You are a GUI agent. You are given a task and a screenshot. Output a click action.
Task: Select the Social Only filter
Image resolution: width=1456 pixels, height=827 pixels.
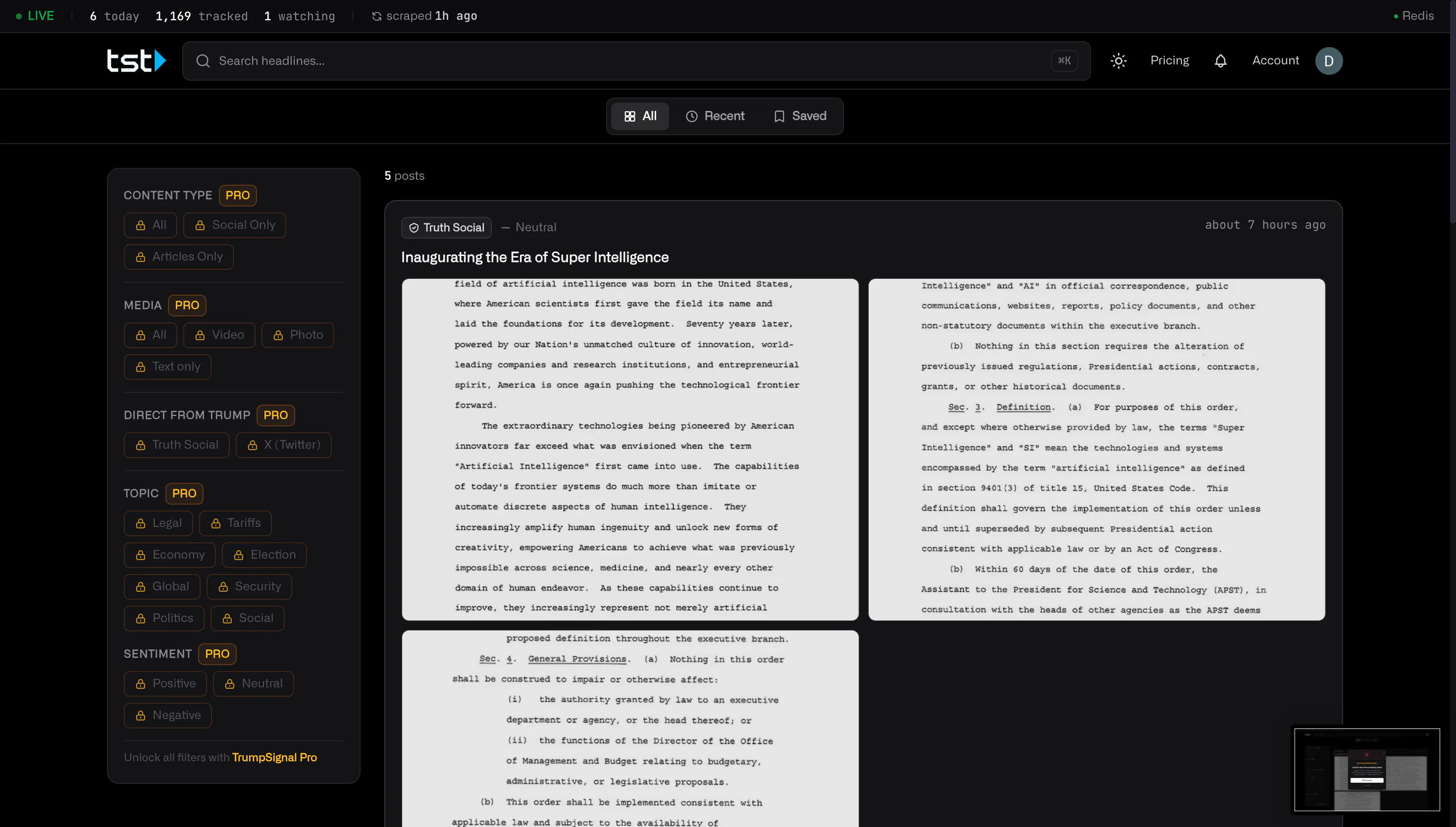click(235, 225)
